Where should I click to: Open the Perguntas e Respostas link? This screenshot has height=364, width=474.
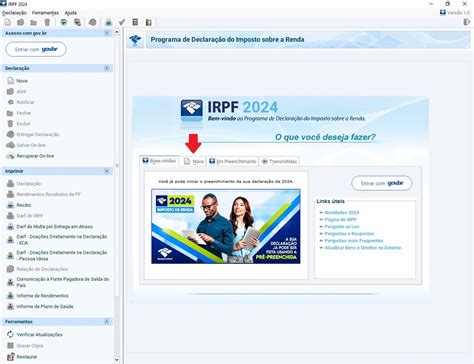(x=349, y=233)
